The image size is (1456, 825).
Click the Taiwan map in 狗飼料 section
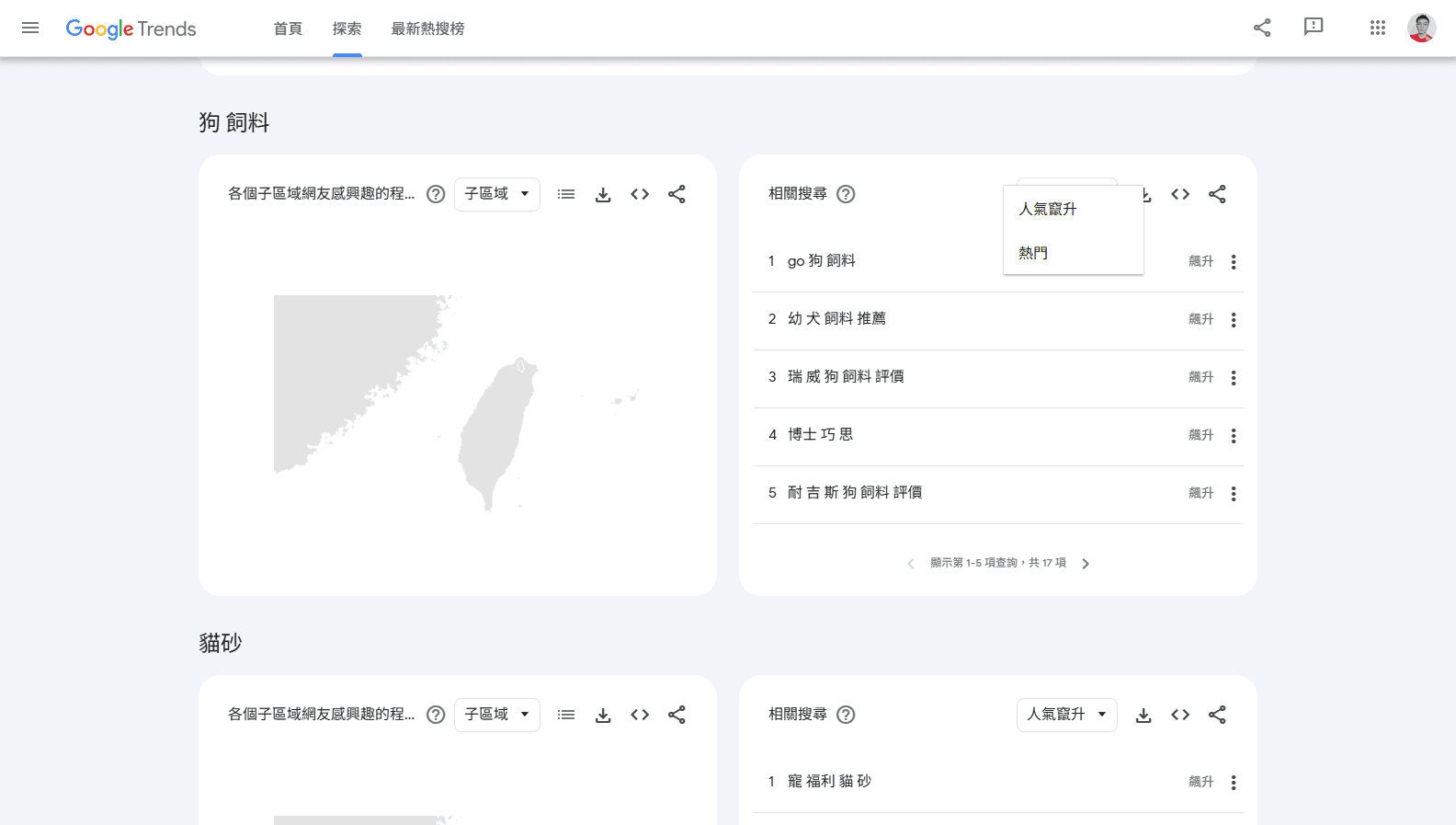click(x=497, y=432)
